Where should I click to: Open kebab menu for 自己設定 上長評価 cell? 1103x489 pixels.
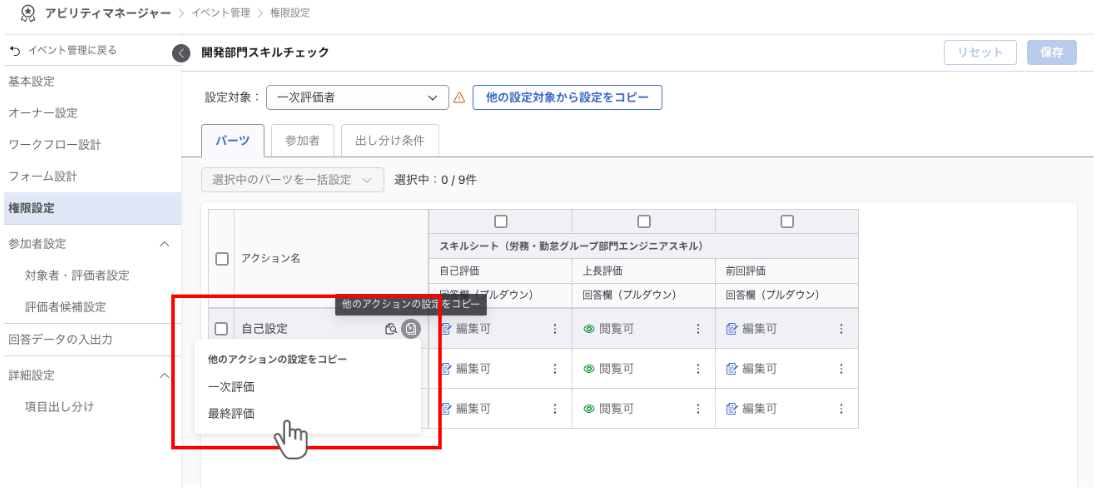tap(698, 329)
